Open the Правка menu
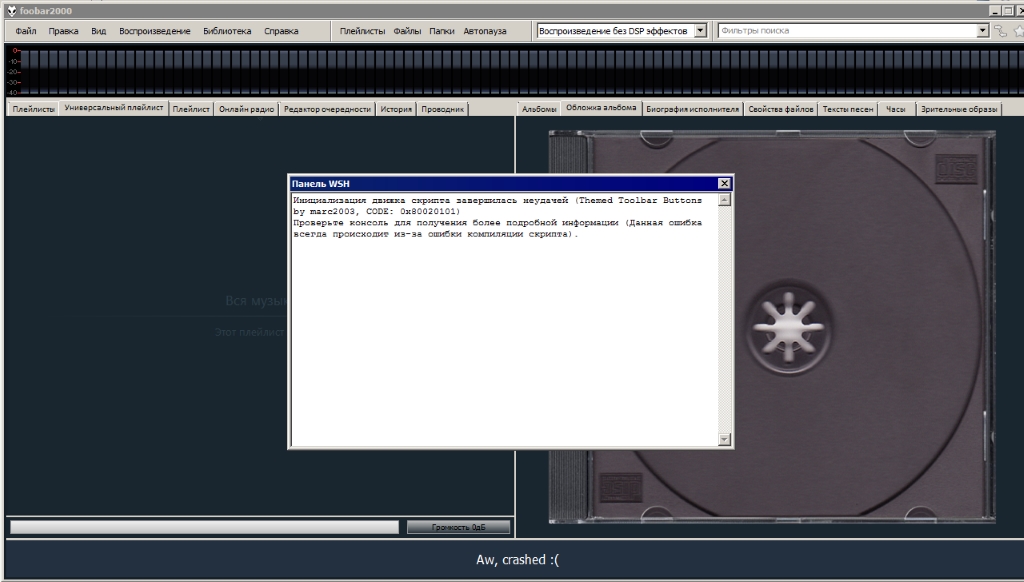 pyautogui.click(x=63, y=31)
